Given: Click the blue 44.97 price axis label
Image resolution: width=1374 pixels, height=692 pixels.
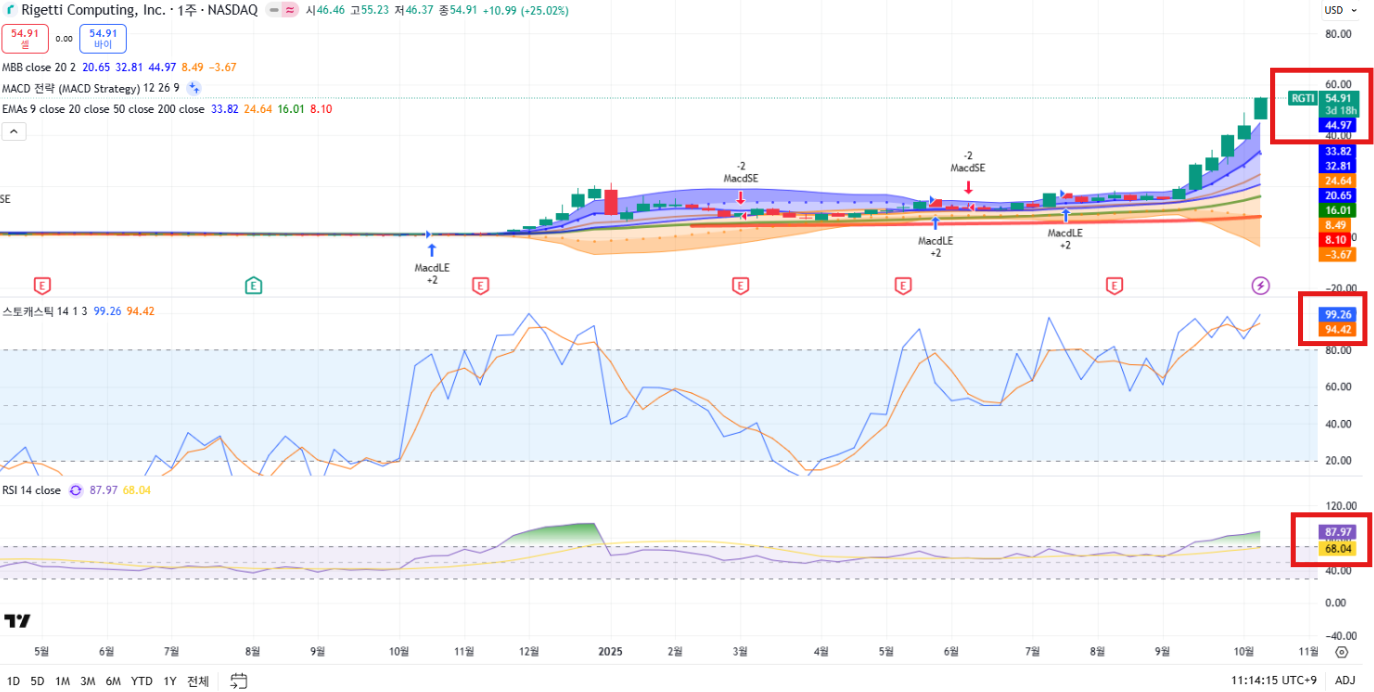Looking at the screenshot, I should point(1338,125).
